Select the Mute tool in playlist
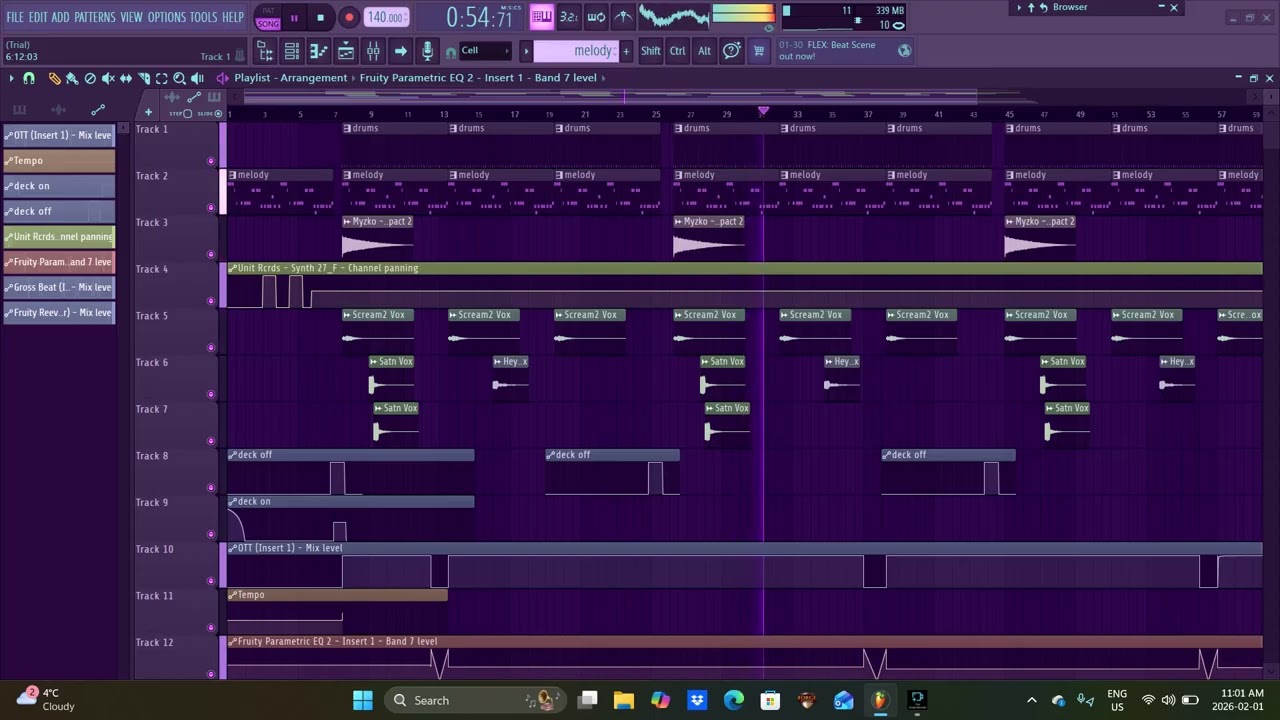Image resolution: width=1280 pixels, height=720 pixels. tap(108, 78)
